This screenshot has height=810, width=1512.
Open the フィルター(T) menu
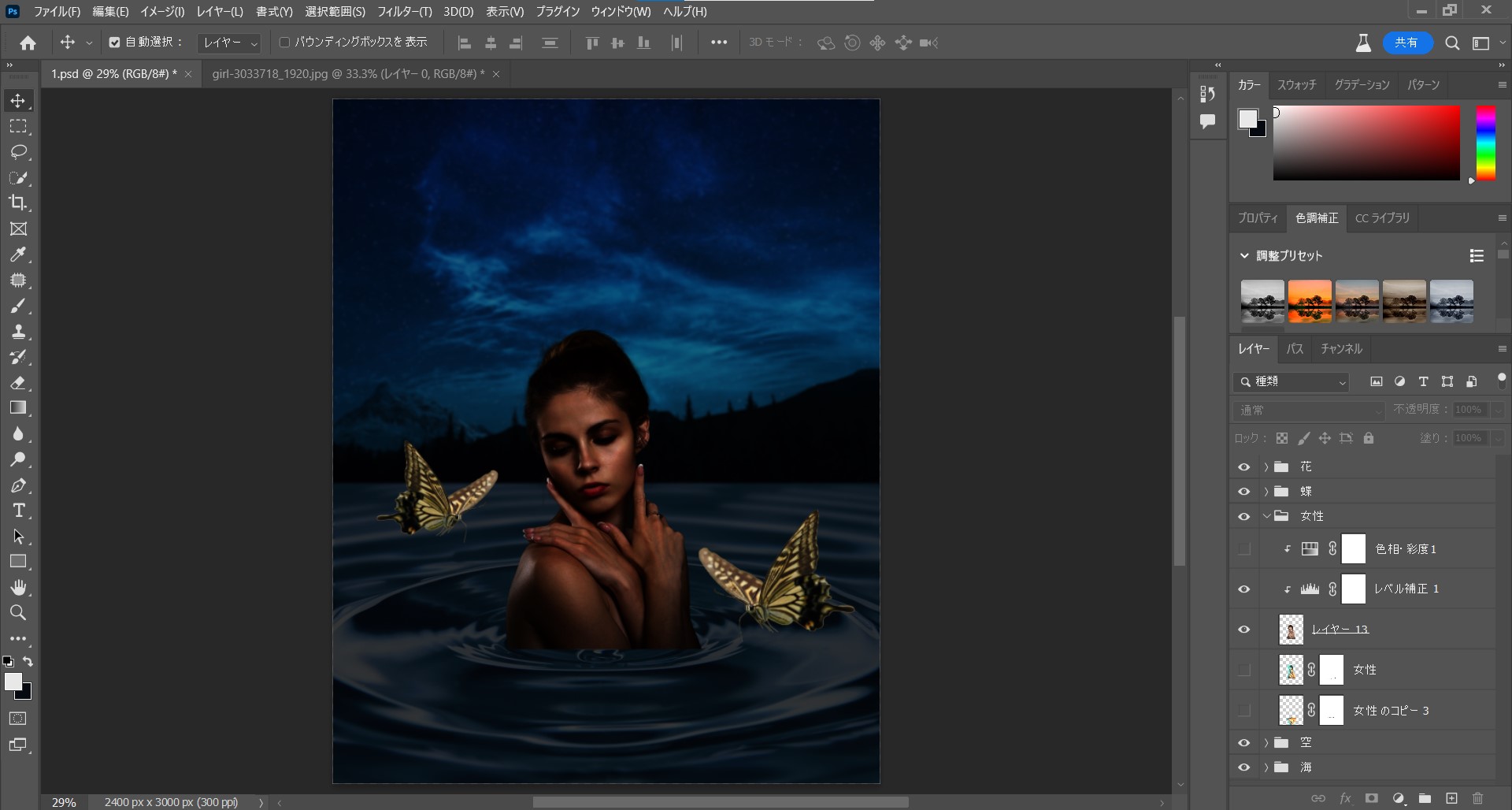click(x=404, y=12)
